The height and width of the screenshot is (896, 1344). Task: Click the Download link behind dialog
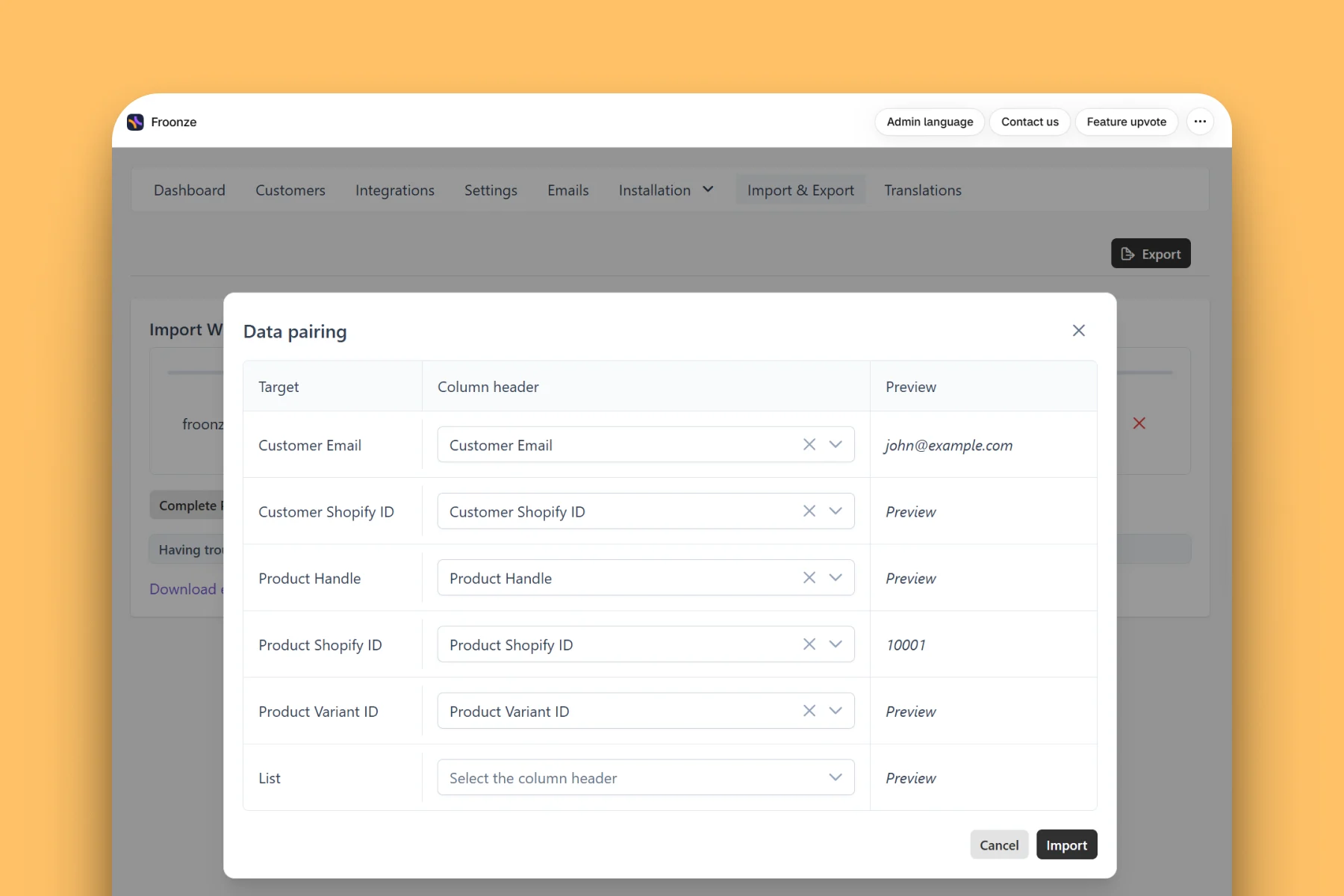click(186, 589)
